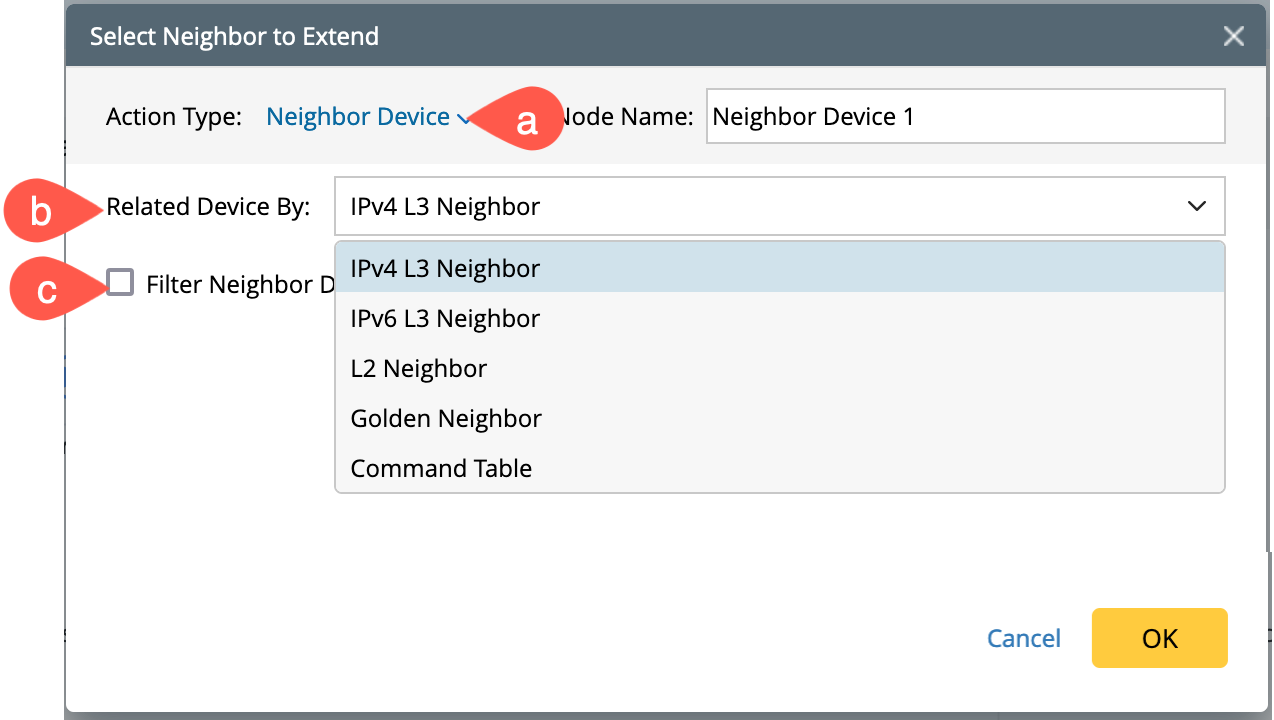Click the Related Device By dropdown arrow
Screen dimensions: 1274x720
1196,207
